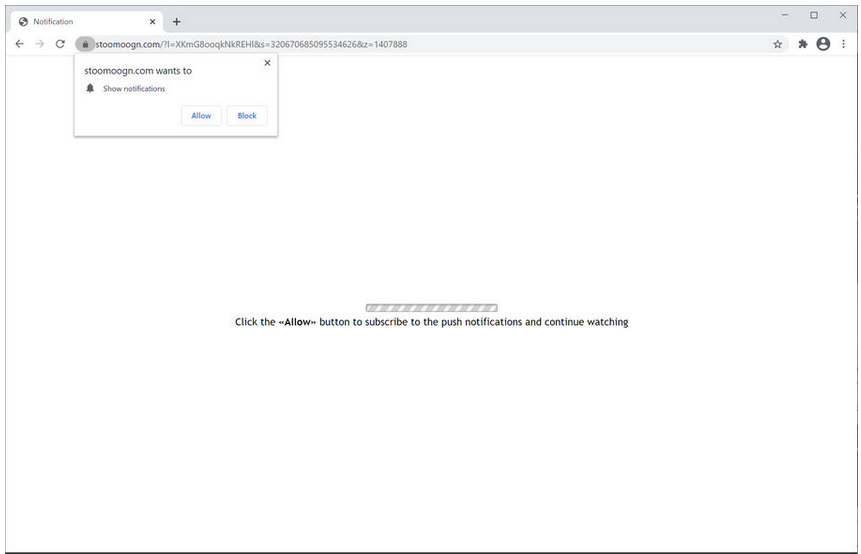861x554 pixels.
Task: Minimize the Chrome window
Action: [785, 15]
